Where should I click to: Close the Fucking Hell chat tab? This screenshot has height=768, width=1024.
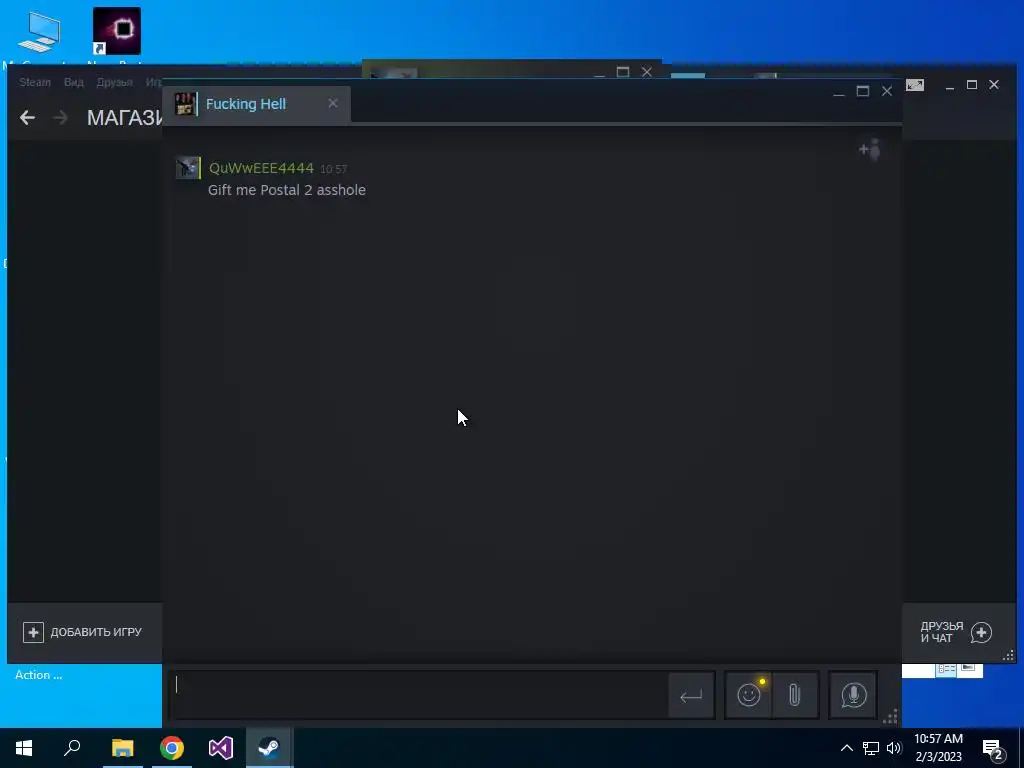point(333,103)
